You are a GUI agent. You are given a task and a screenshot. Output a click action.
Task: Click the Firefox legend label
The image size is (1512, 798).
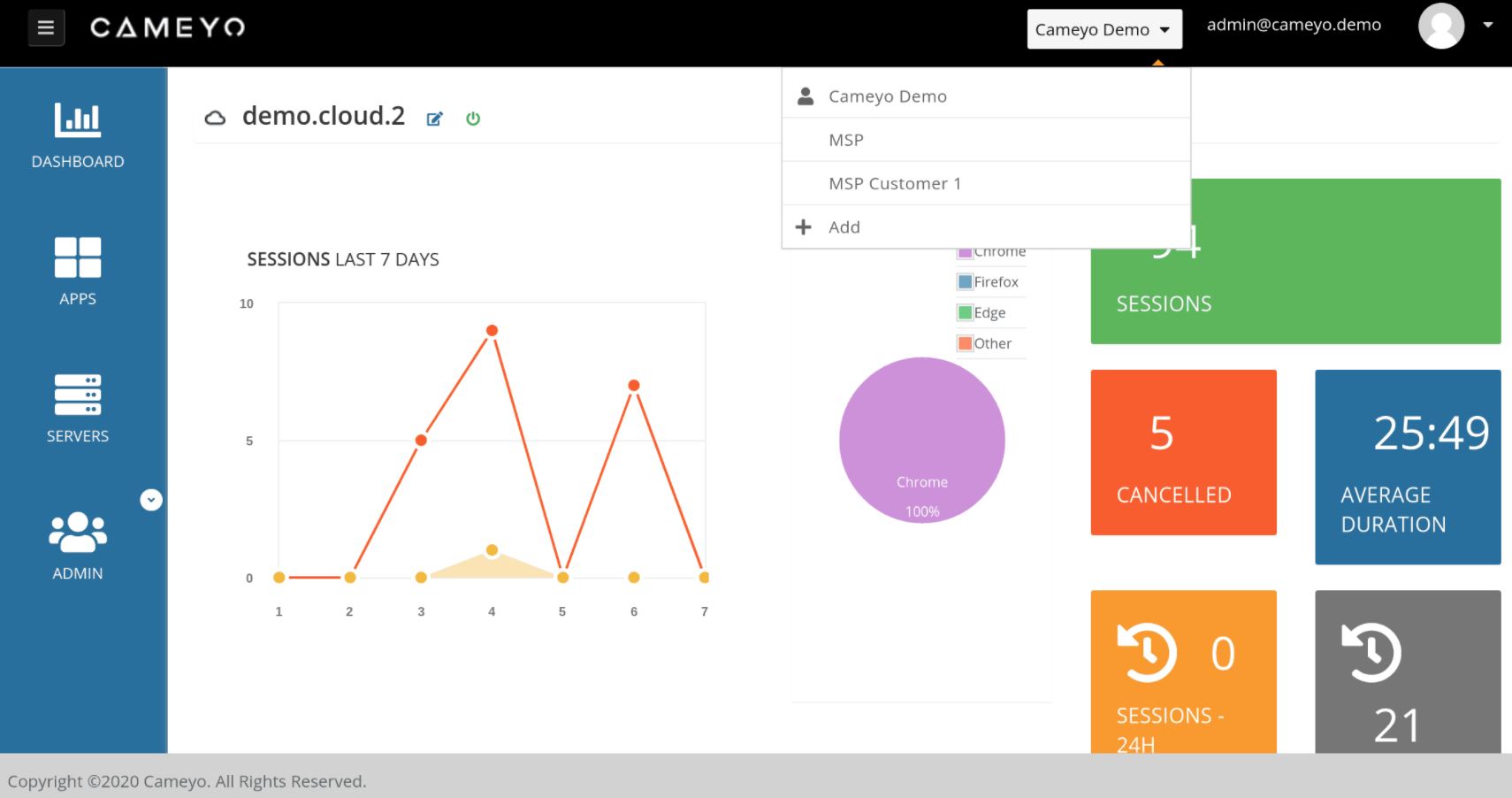pyautogui.click(x=997, y=282)
